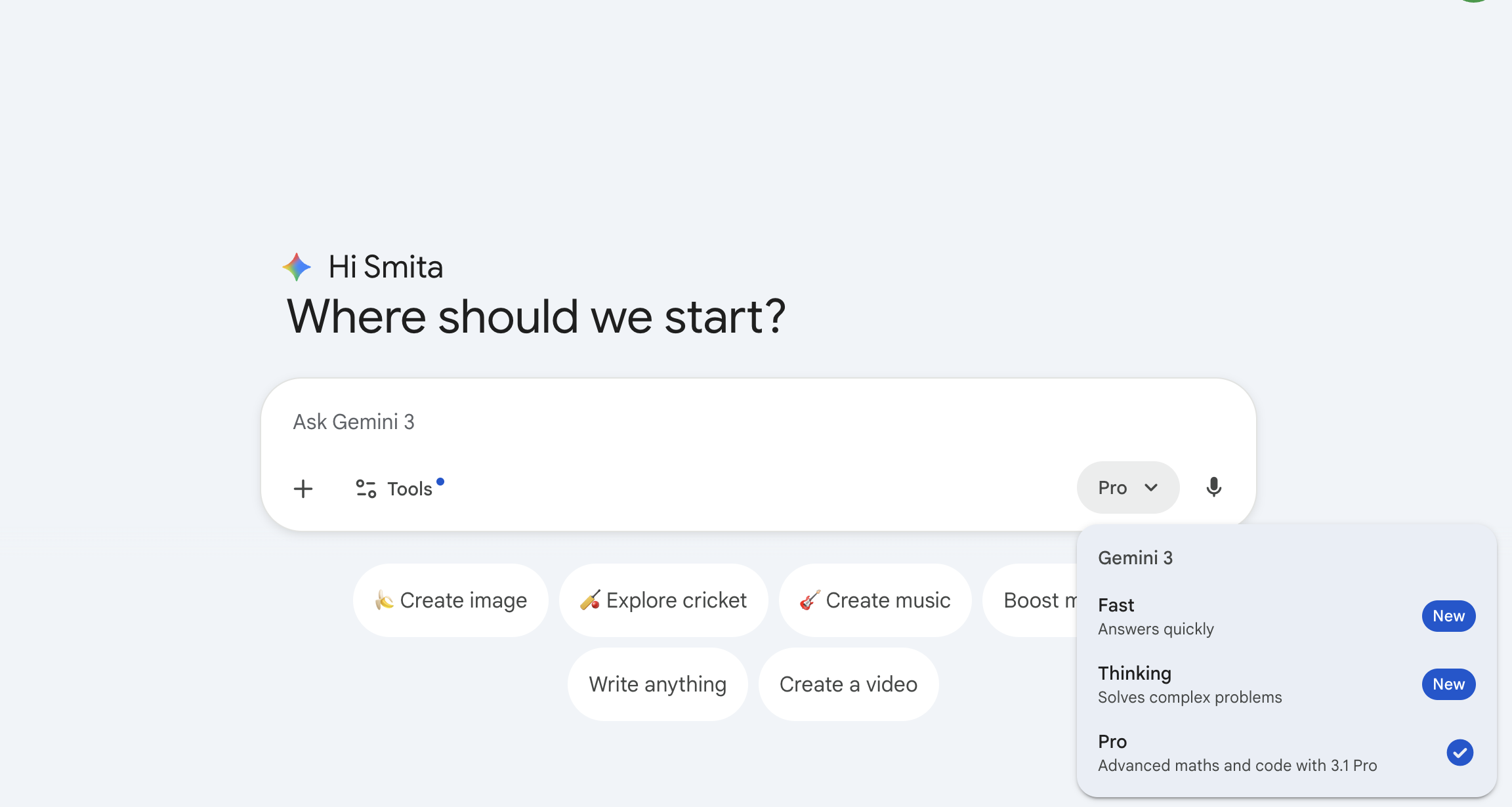
Task: Click the Explore cricket suggestion chip
Action: click(663, 600)
